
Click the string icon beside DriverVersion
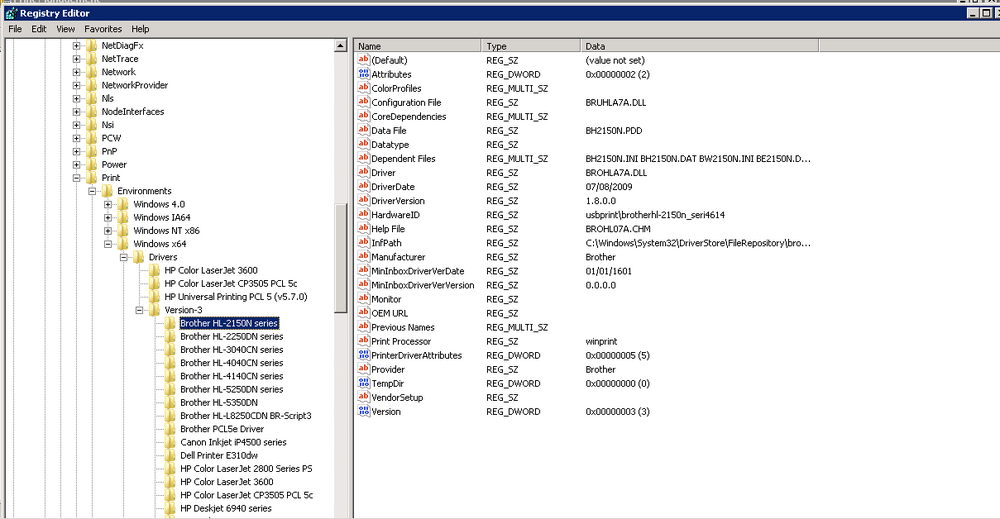pyautogui.click(x=364, y=200)
